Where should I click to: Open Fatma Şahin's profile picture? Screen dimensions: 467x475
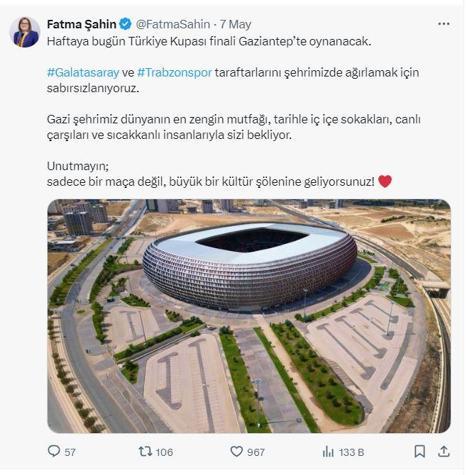tap(25, 32)
